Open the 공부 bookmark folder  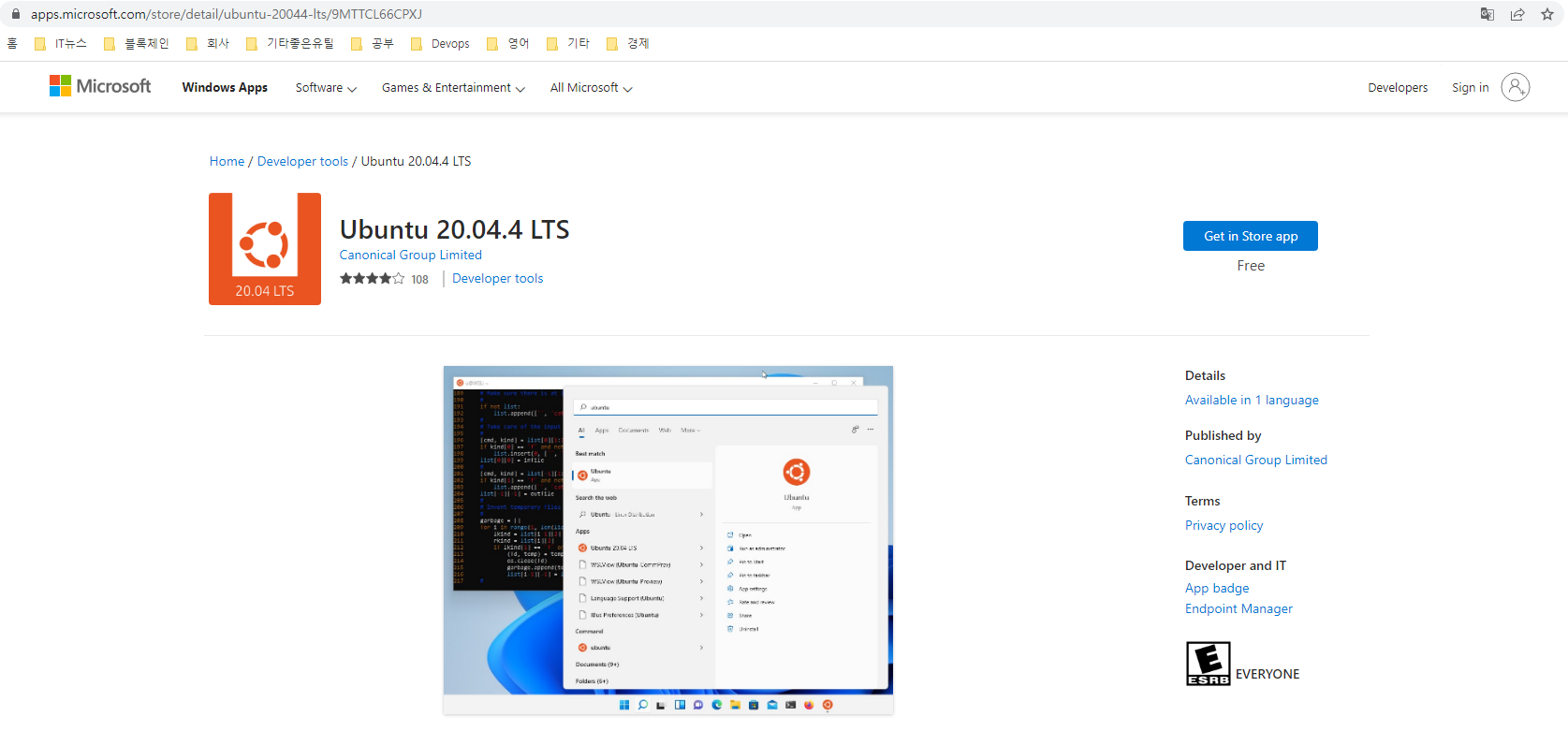click(373, 44)
